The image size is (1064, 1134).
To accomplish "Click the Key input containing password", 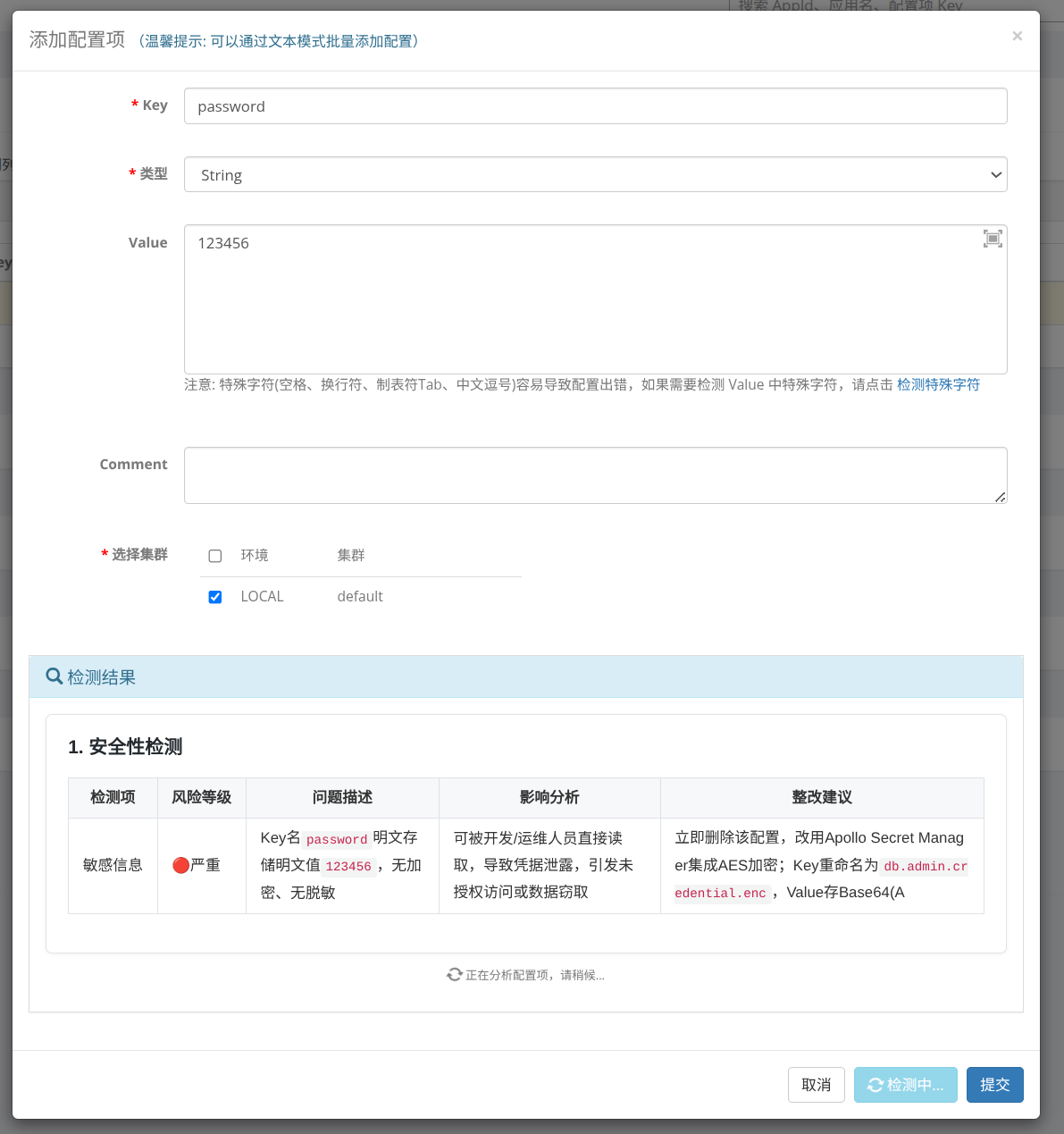I will pos(595,105).
